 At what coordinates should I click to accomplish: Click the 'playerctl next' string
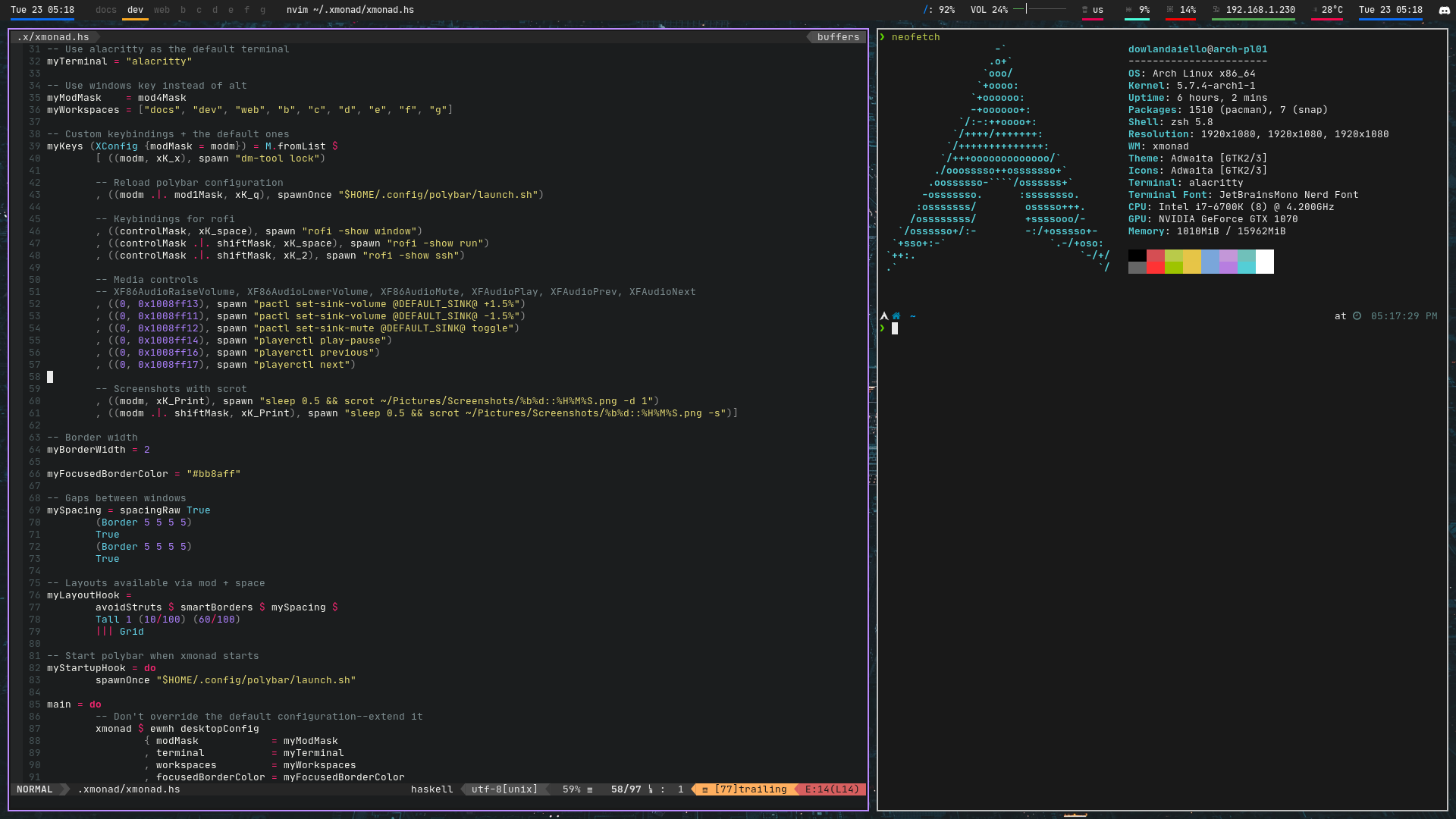[x=301, y=365]
